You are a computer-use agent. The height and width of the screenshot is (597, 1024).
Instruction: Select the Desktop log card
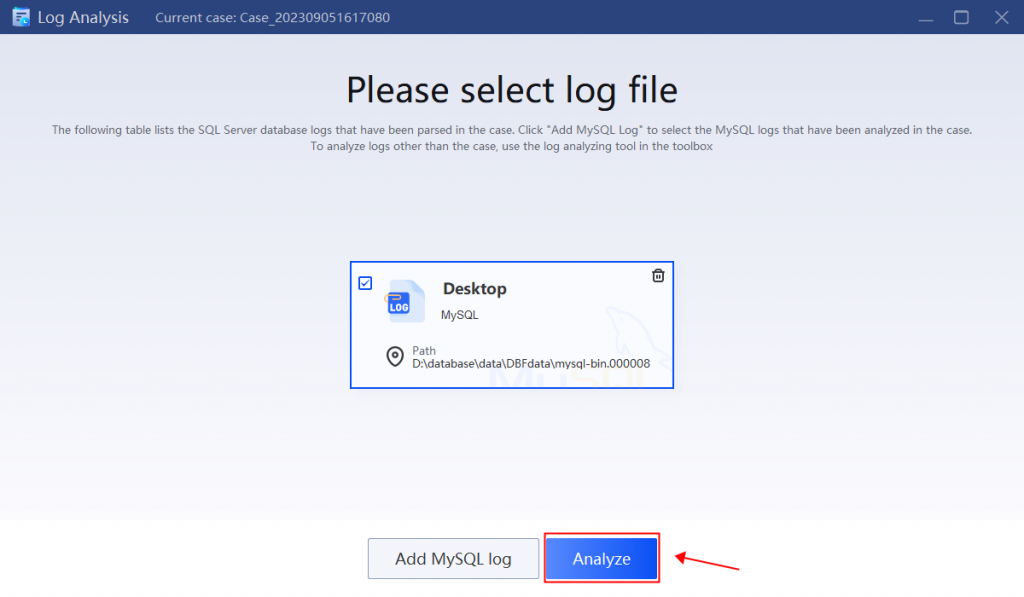click(511, 324)
